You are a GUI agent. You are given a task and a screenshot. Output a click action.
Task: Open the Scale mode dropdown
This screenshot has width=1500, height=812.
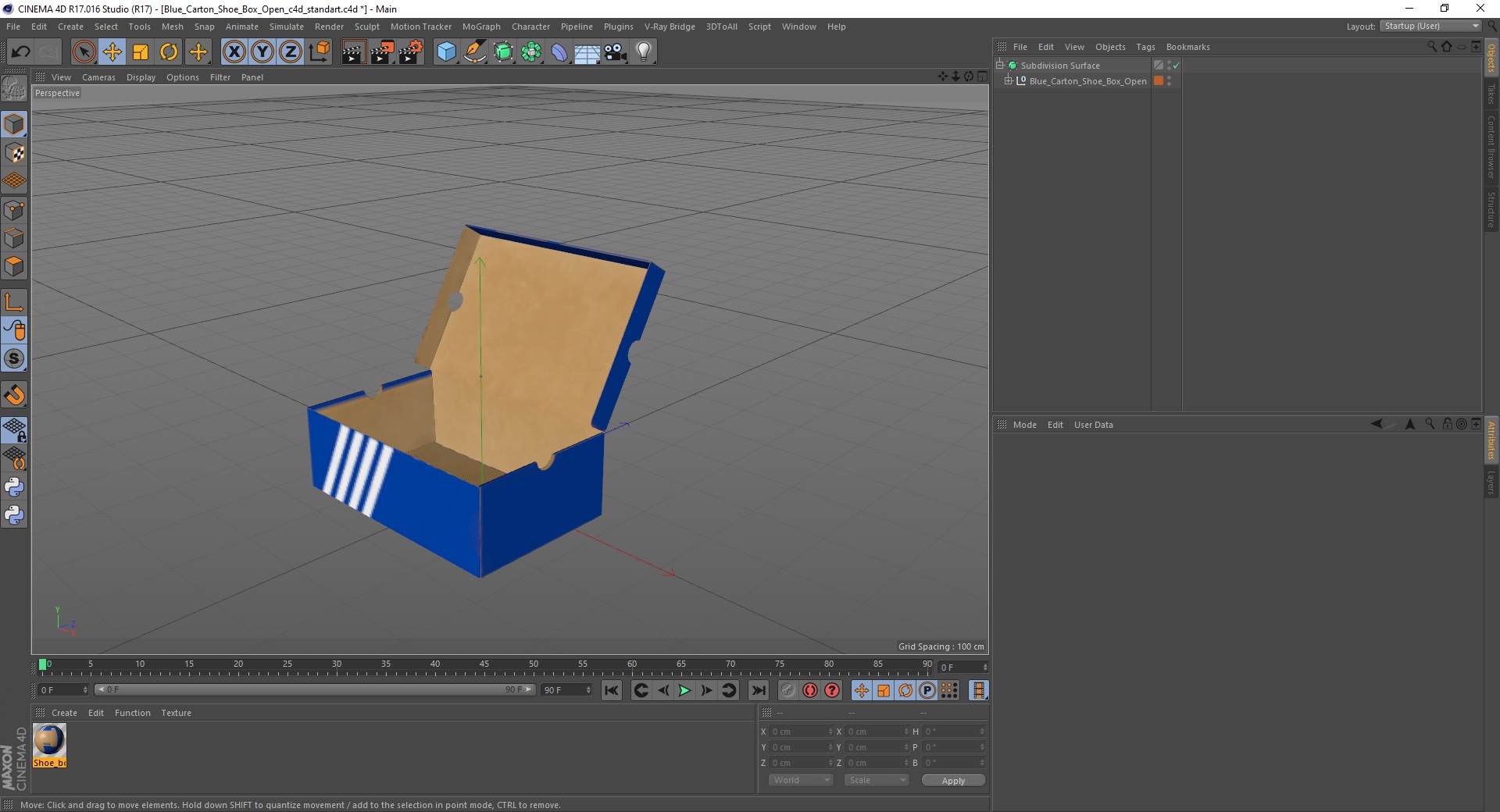(x=877, y=780)
